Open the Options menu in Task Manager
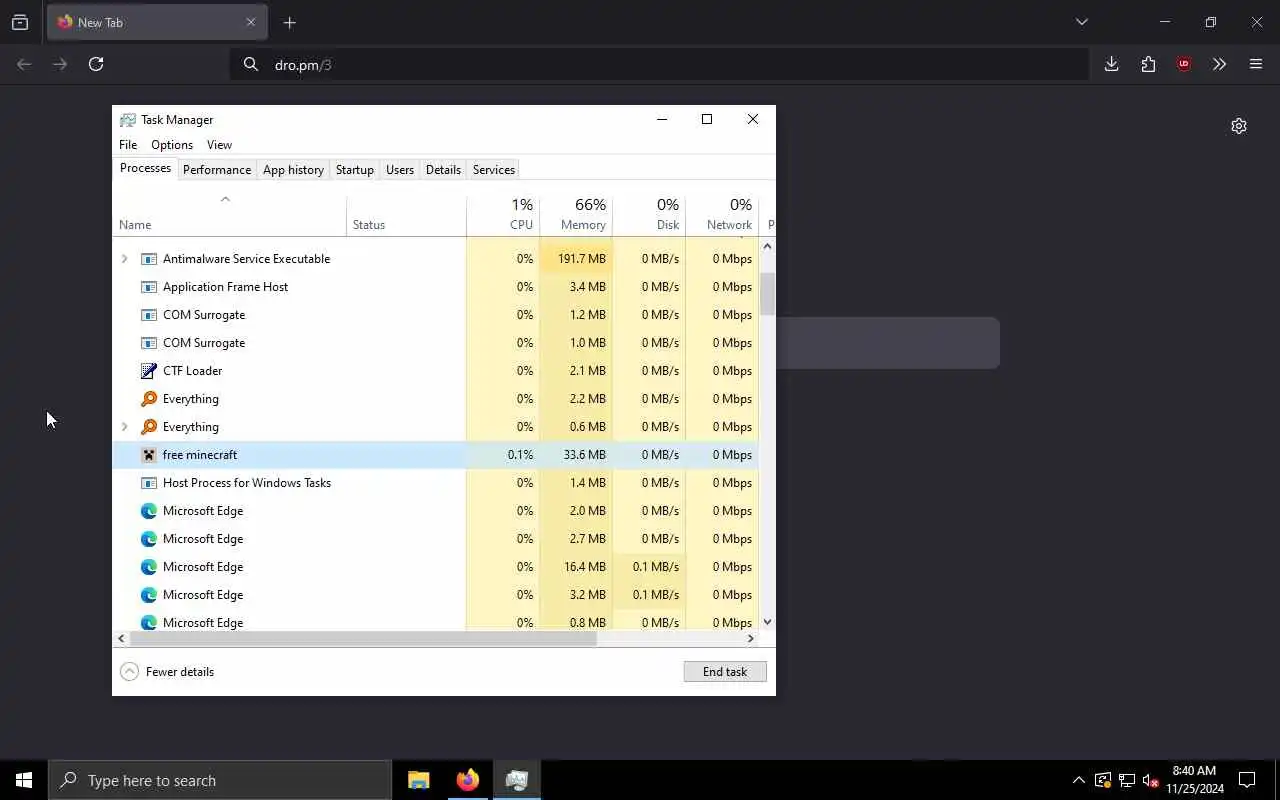The height and width of the screenshot is (800, 1280). click(x=172, y=145)
